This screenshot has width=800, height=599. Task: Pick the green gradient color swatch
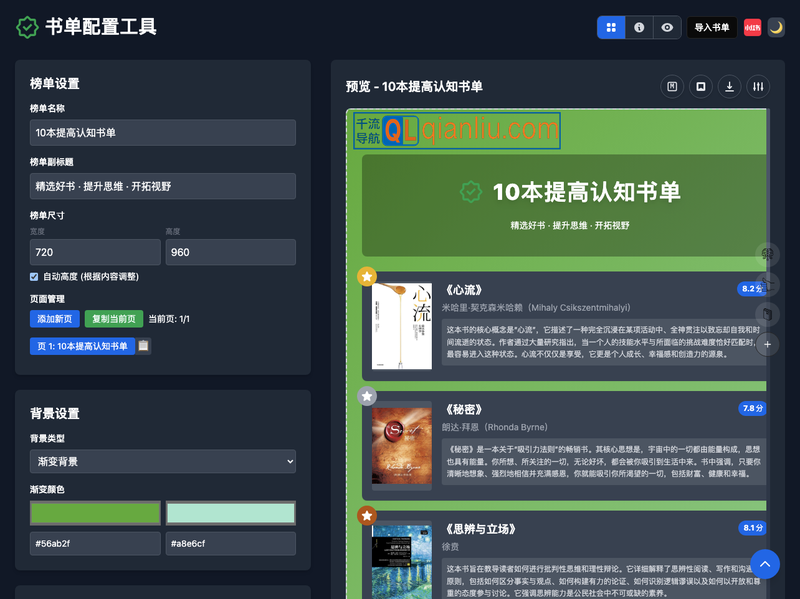(x=95, y=512)
